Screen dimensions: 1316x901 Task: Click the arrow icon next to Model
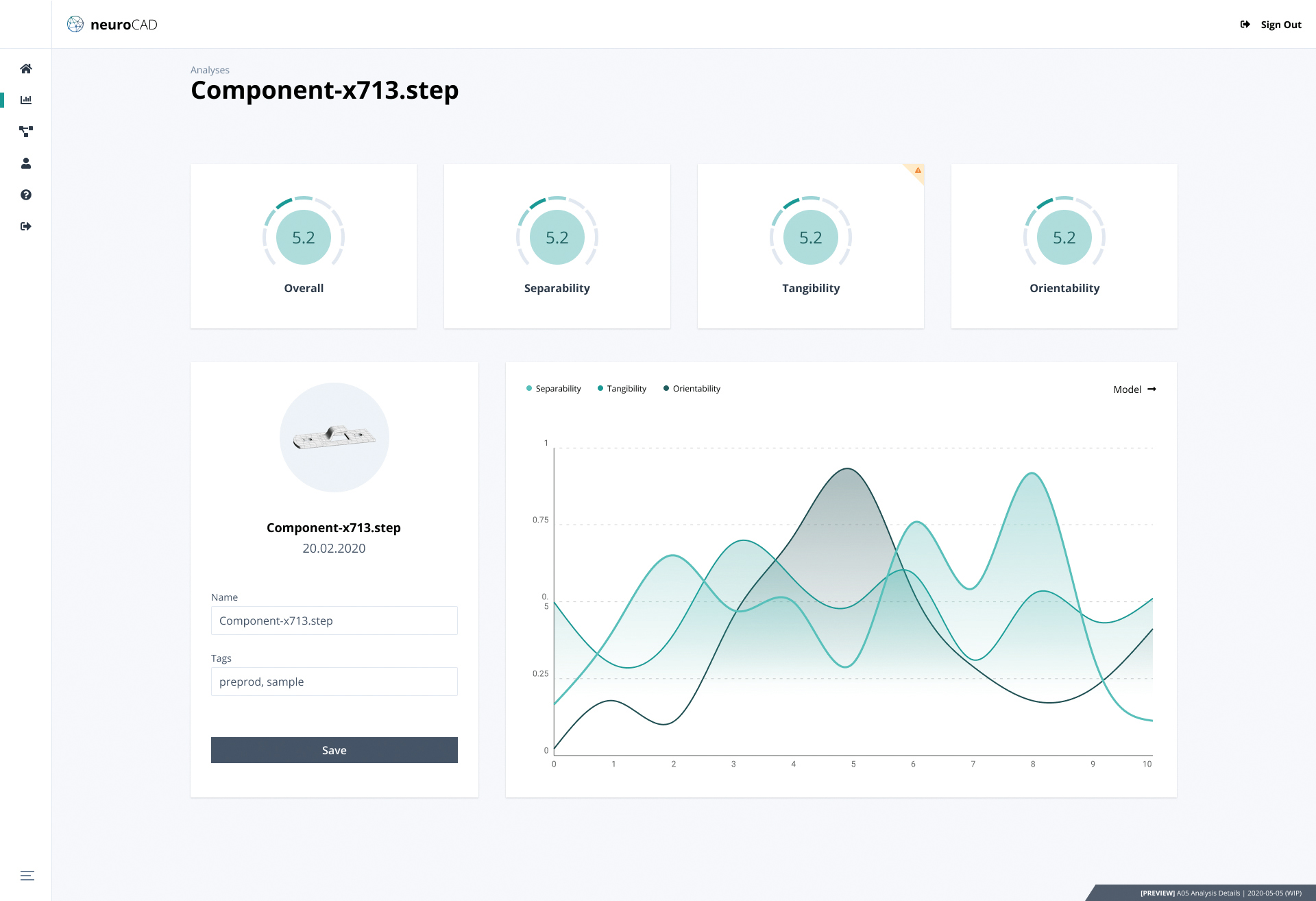[x=1152, y=389]
